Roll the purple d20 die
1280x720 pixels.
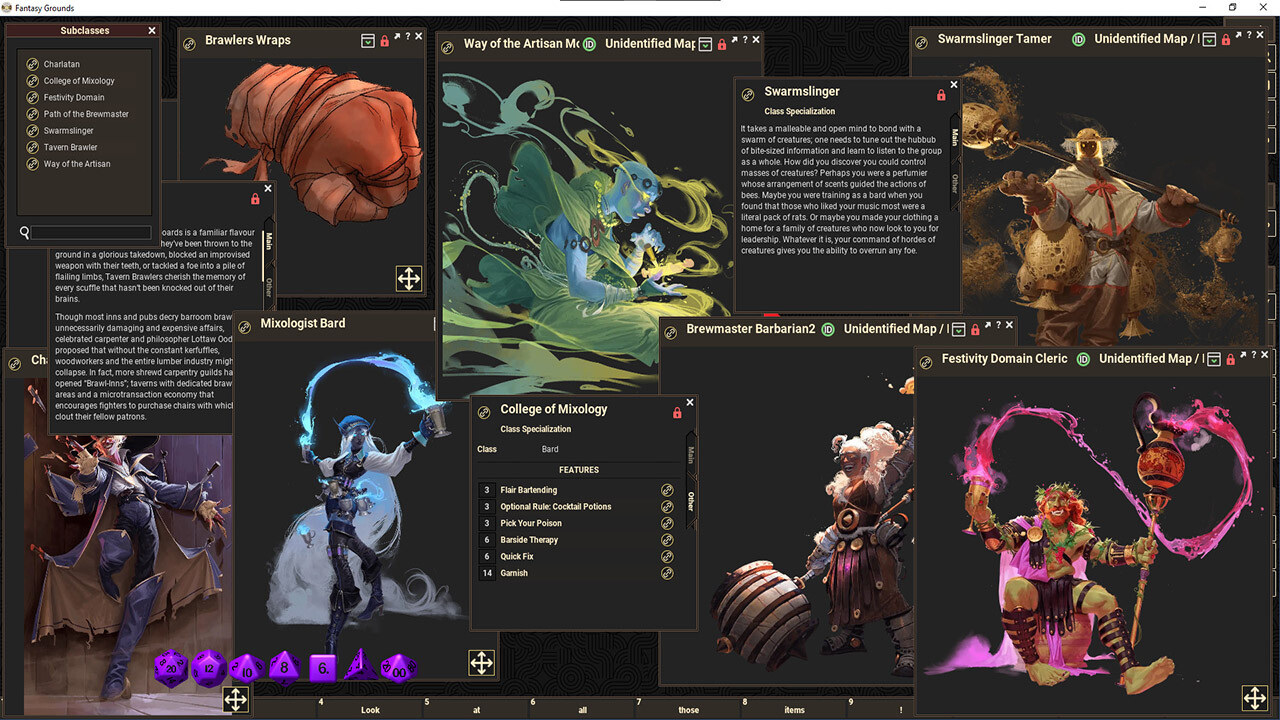pyautogui.click(x=170, y=667)
